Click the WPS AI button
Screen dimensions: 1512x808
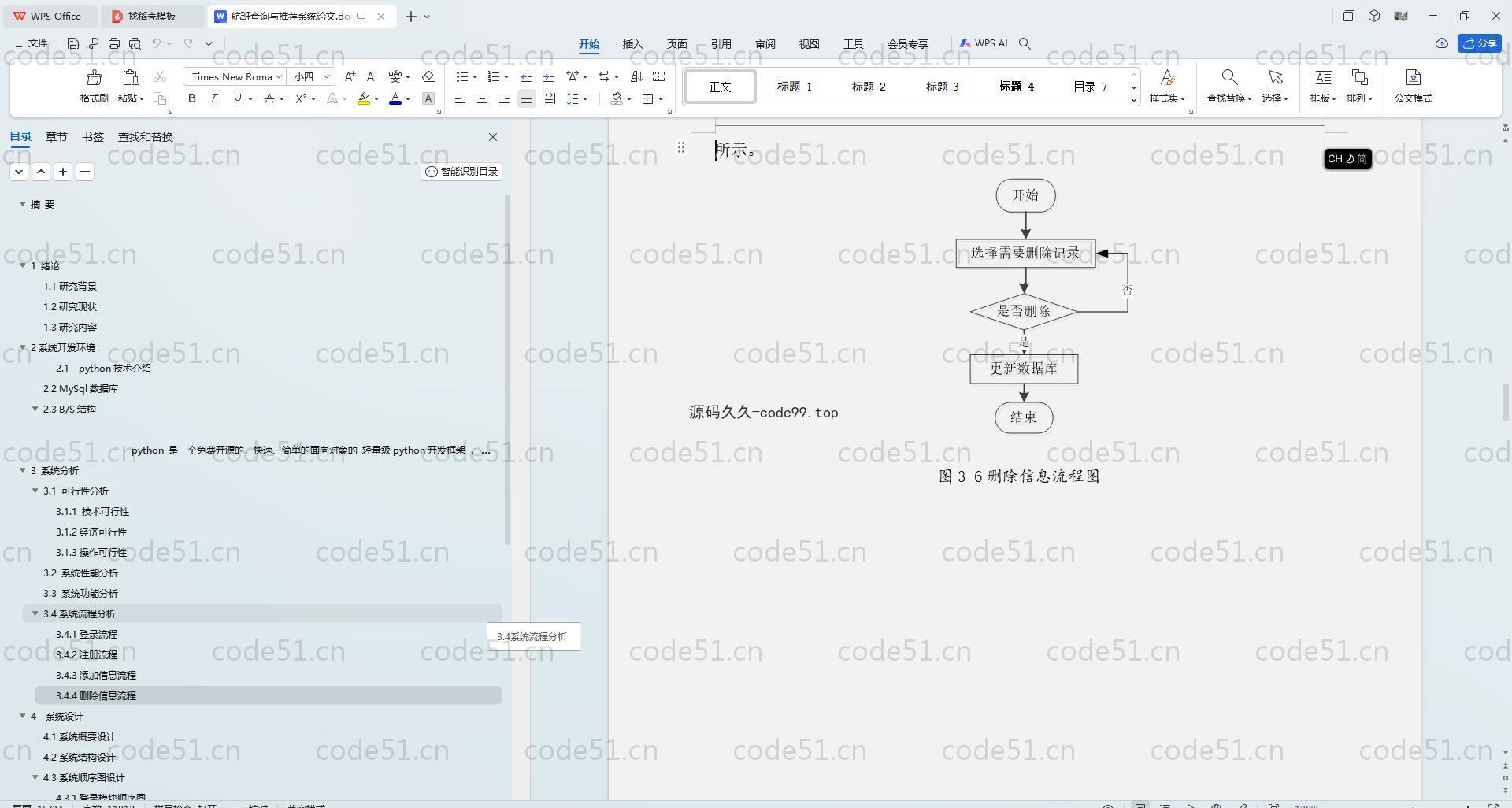[984, 43]
